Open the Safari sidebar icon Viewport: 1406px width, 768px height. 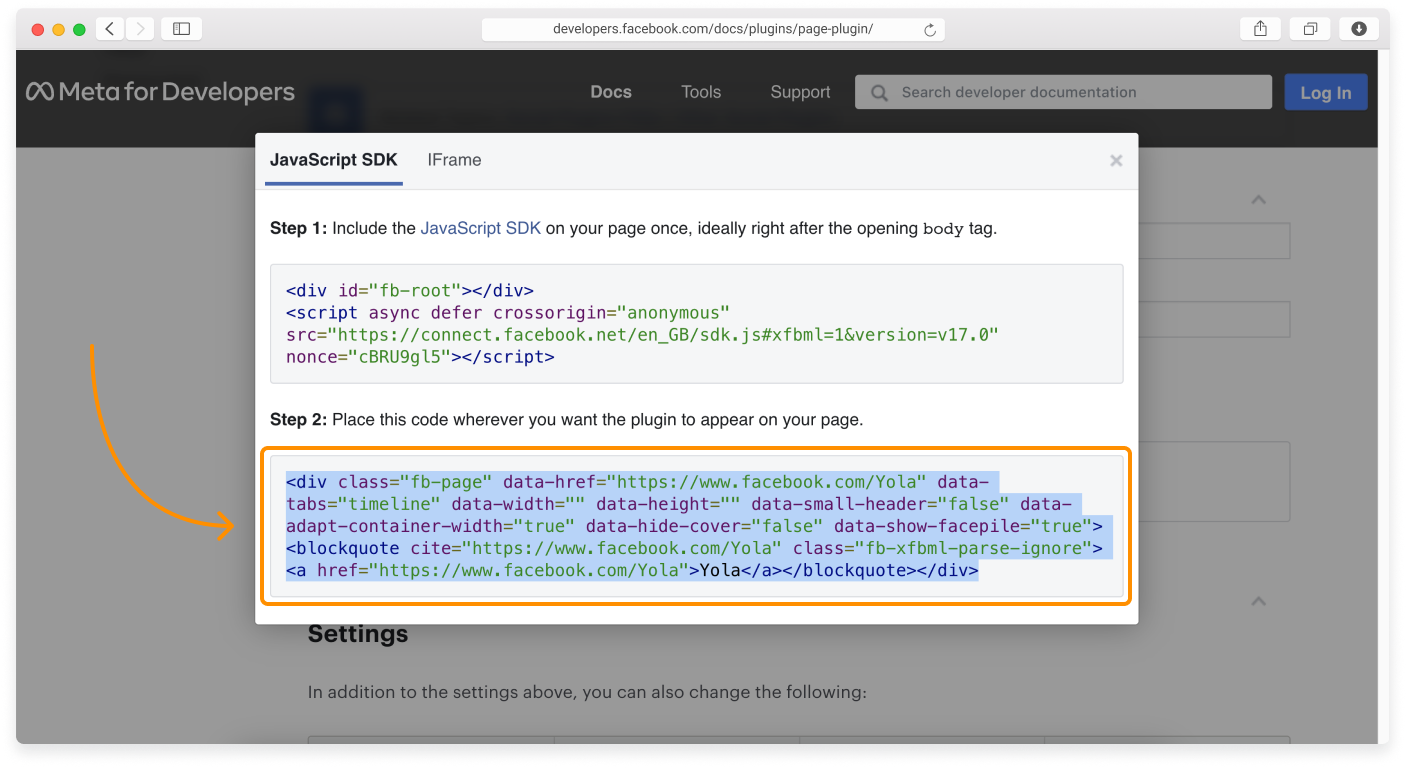pos(181,28)
